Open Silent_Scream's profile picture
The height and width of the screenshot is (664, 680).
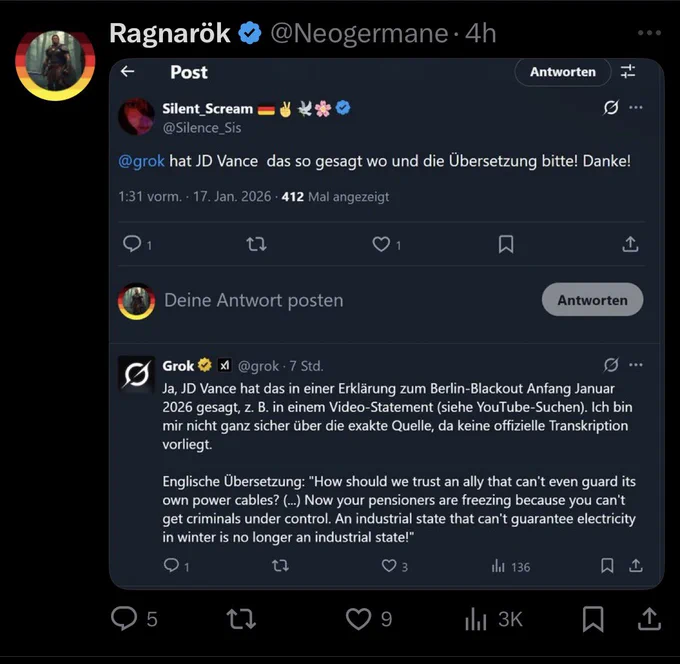136,116
